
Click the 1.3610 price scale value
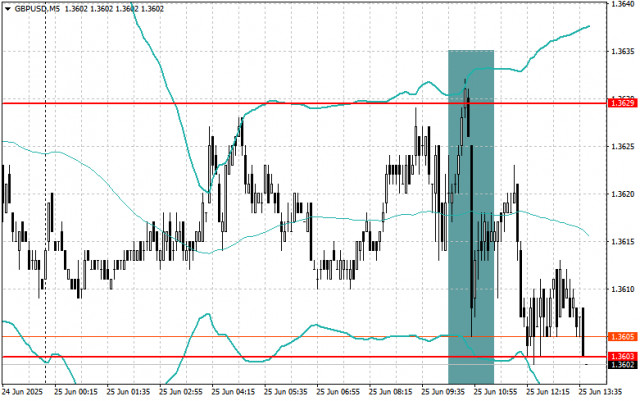point(623,289)
